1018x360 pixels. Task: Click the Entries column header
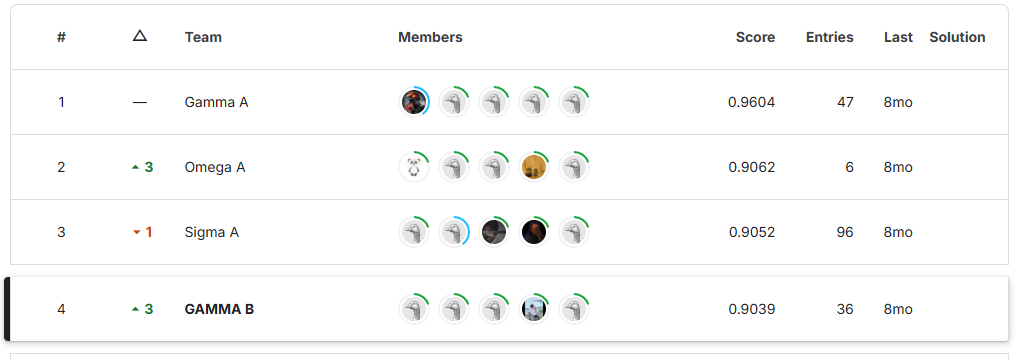[830, 37]
